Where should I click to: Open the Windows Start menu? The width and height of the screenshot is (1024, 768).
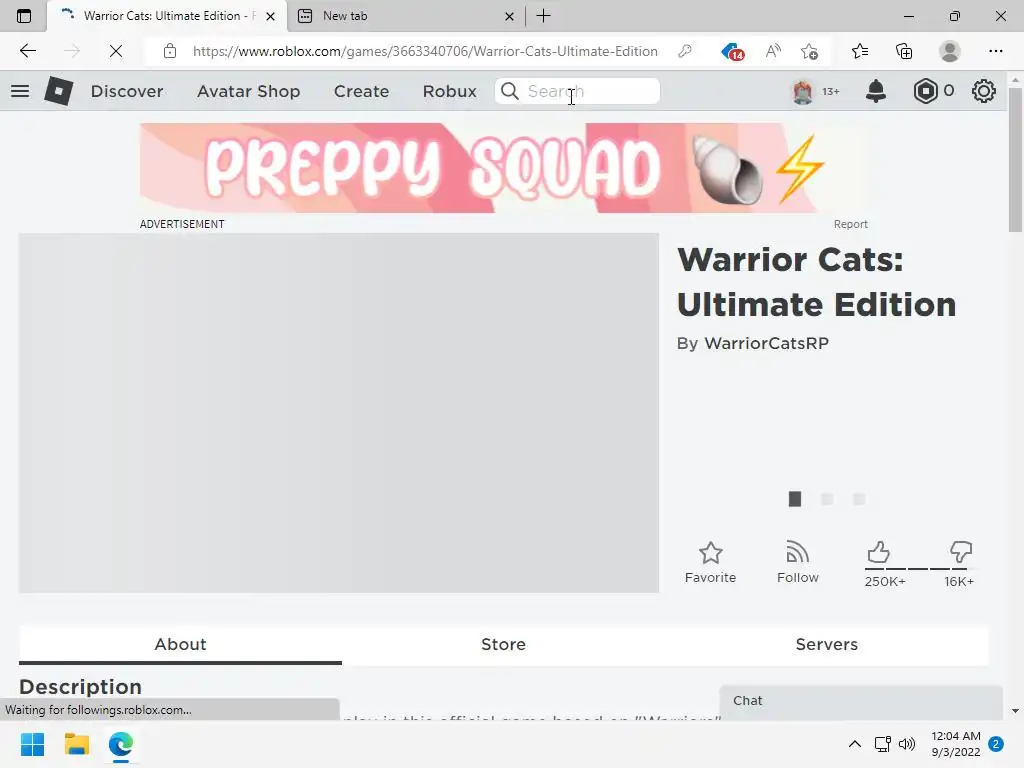(32, 744)
